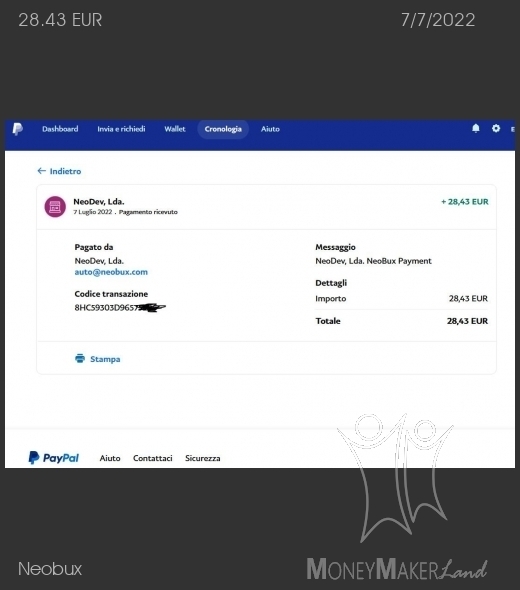The width and height of the screenshot is (520, 590).
Task: Open the footer Aiuto link
Action: [110, 458]
